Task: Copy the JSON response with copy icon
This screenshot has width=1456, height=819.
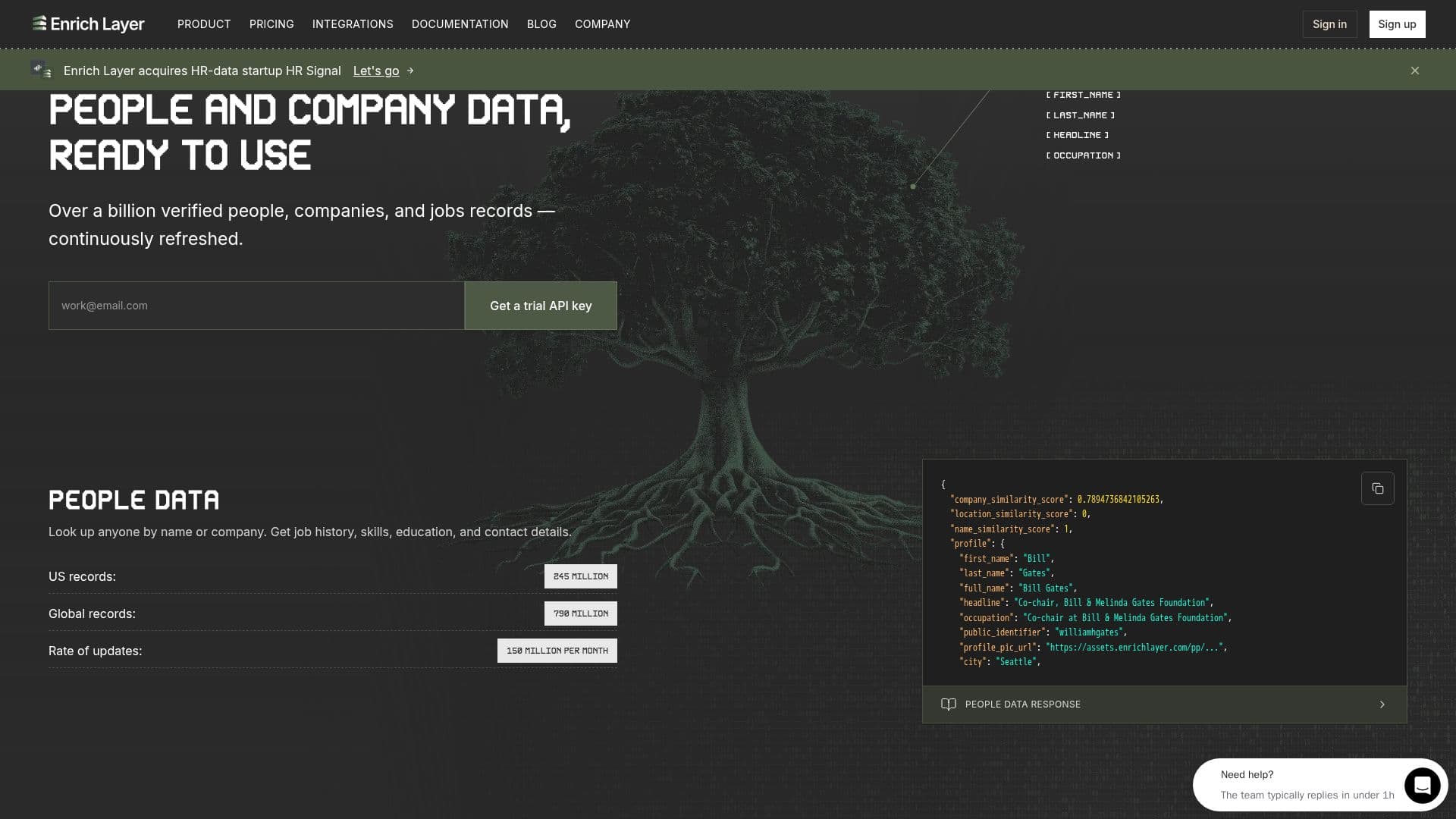Action: click(x=1378, y=489)
